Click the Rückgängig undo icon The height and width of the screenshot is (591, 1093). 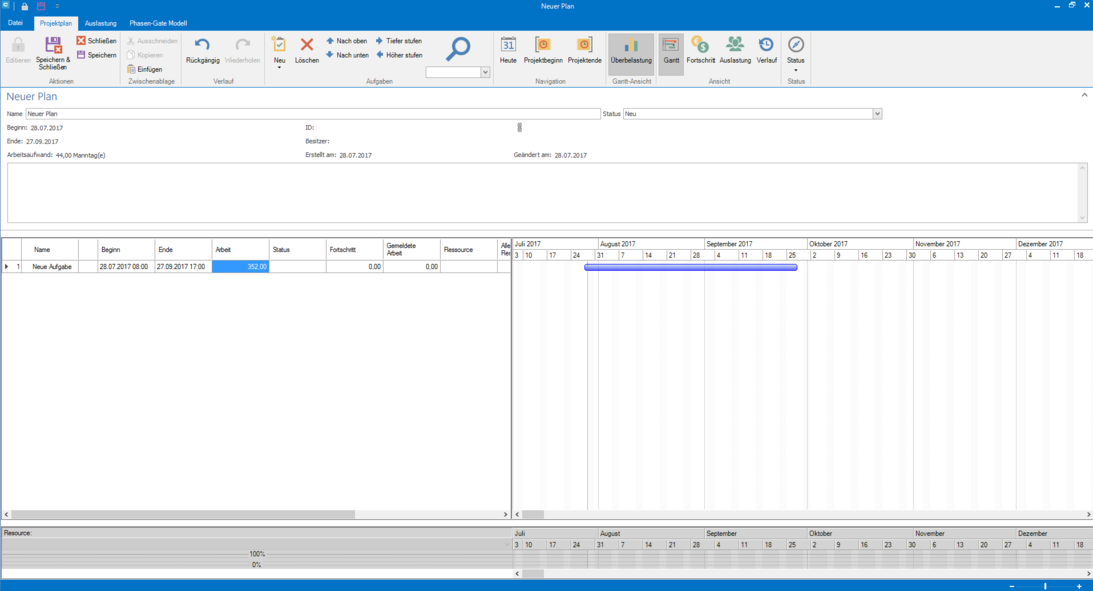pos(202,45)
